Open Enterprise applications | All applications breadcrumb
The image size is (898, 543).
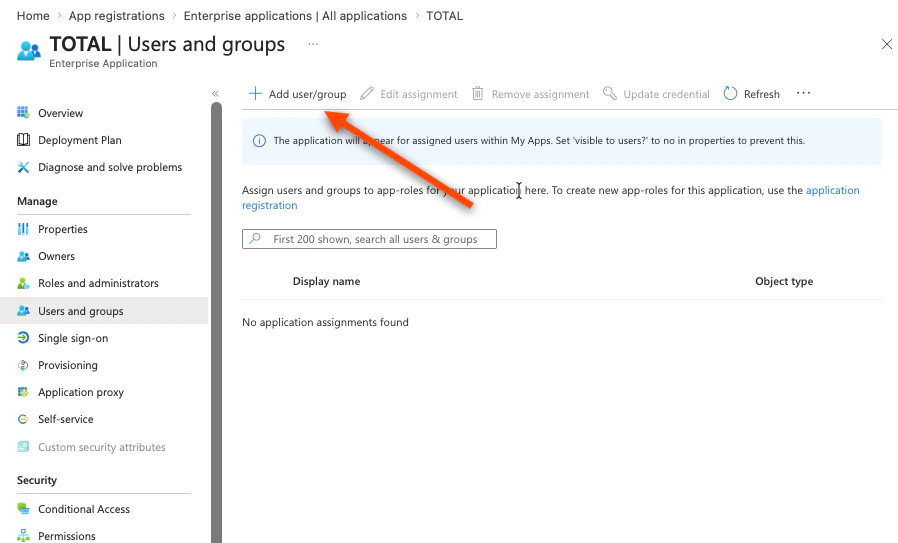[295, 15]
